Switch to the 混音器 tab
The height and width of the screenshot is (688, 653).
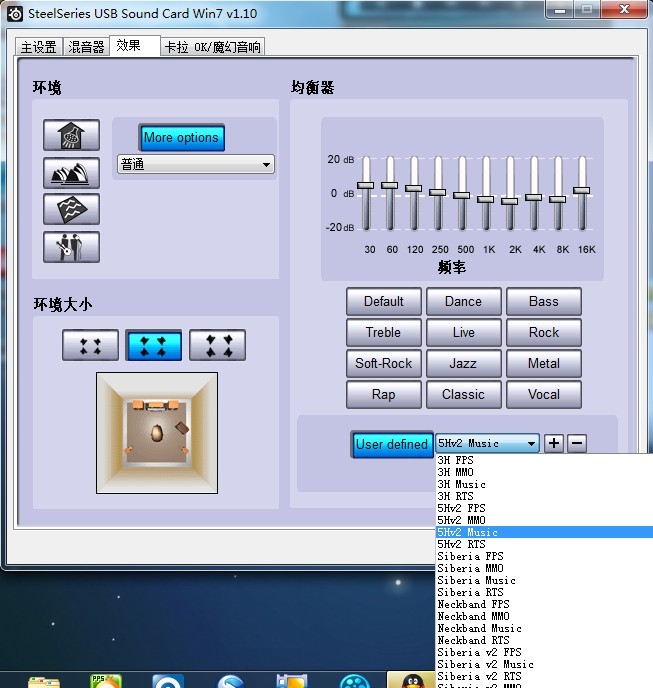[86, 47]
